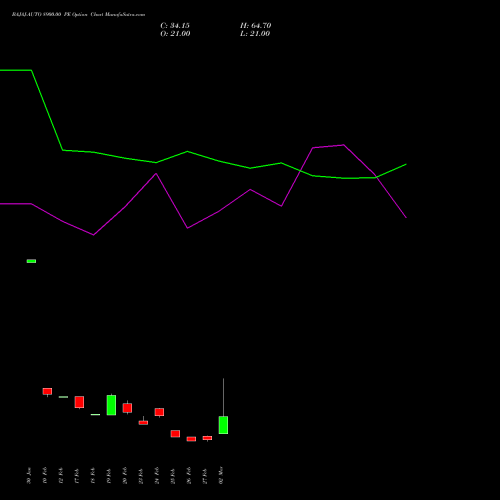The image size is (500, 500).
Task: Click the '19 Feb' date axis label
Action: click(x=109, y=476)
